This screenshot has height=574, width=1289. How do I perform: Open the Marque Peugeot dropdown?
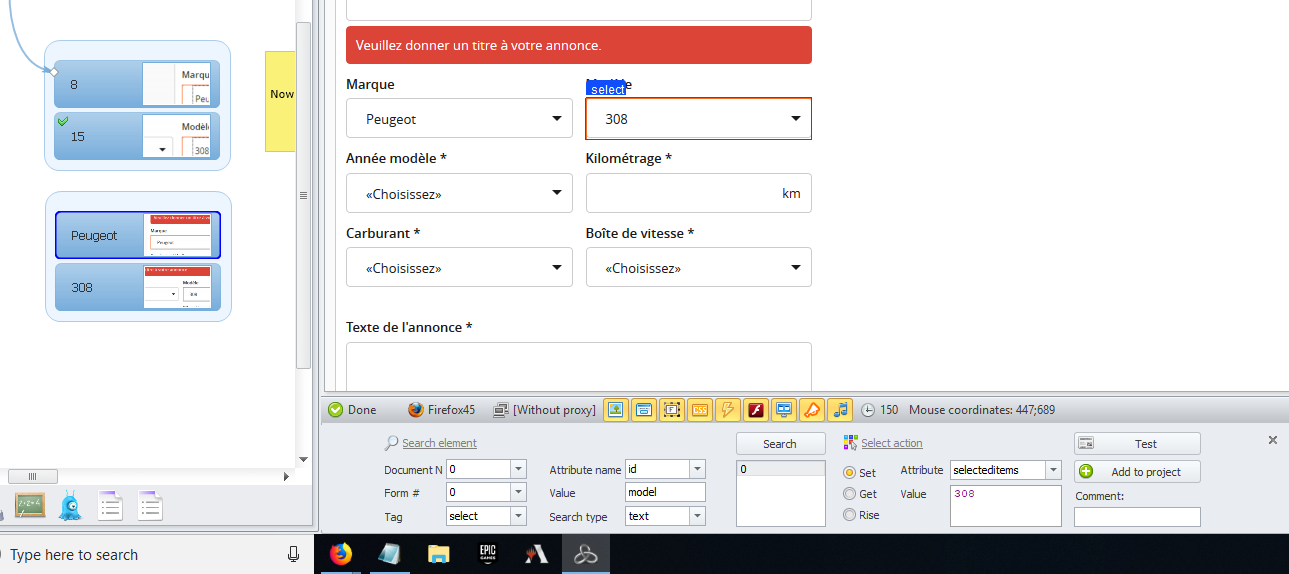coord(459,118)
